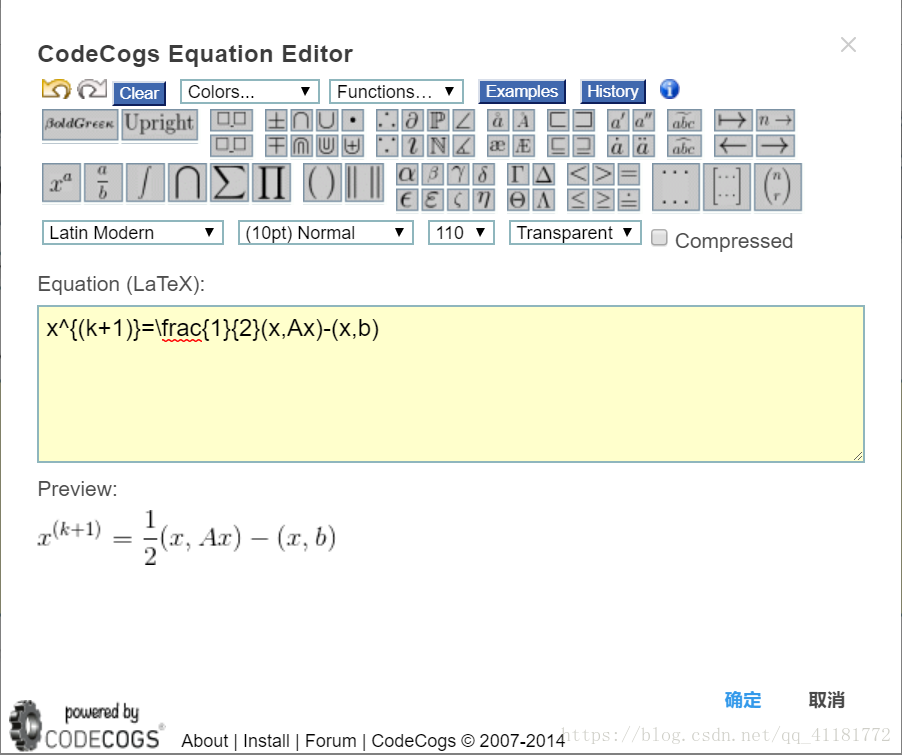The image size is (902, 755).
Task: Insert ae ligature character
Action: (x=498, y=146)
